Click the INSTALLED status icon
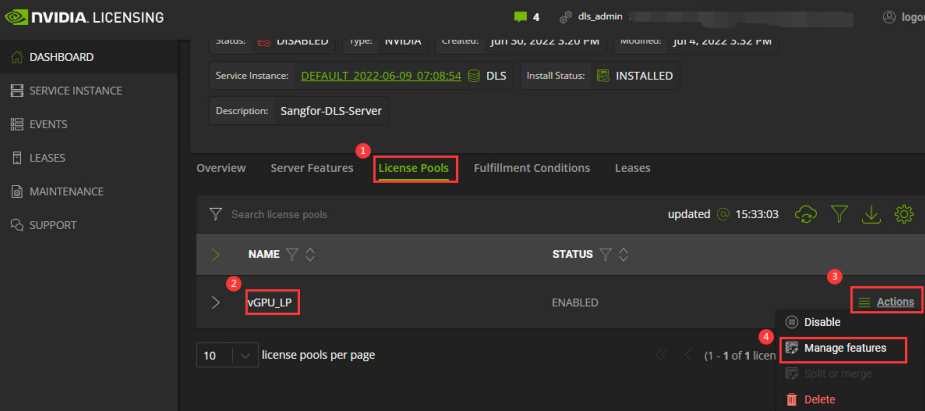The width and height of the screenshot is (925, 411). [x=602, y=75]
